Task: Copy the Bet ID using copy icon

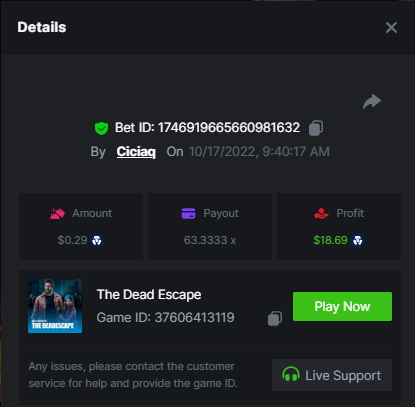Action: pyautogui.click(x=316, y=128)
